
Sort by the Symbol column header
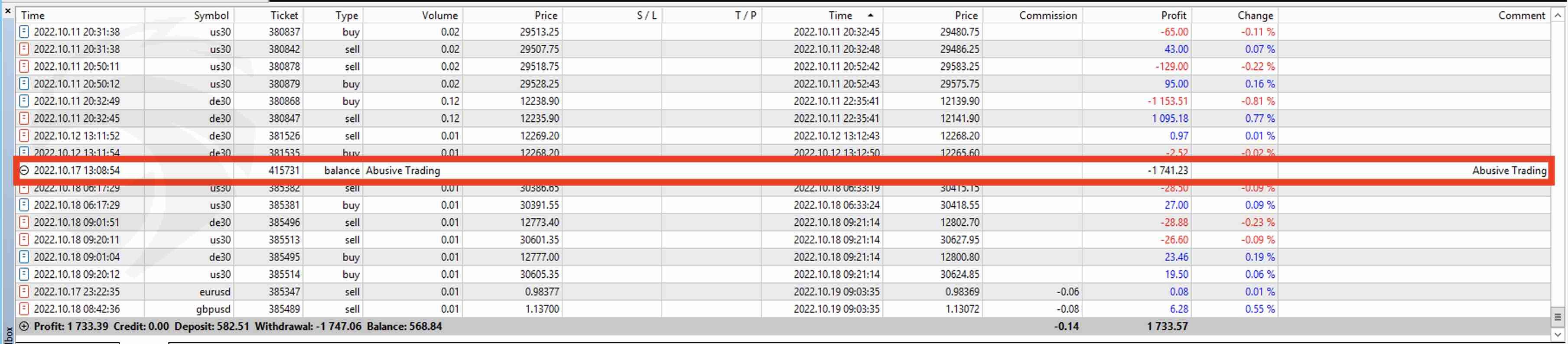click(x=189, y=15)
